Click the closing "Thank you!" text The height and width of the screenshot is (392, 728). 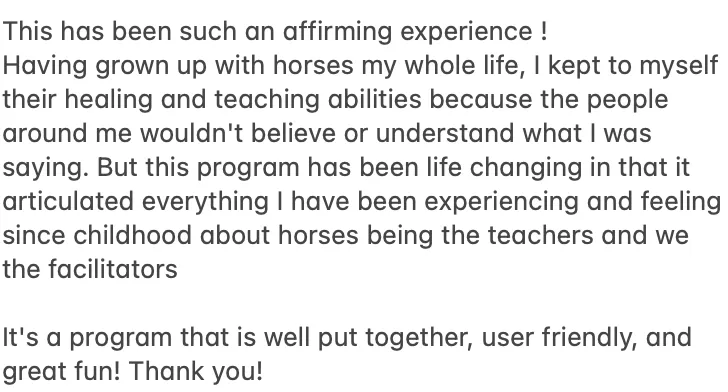pyautogui.click(x=195, y=372)
